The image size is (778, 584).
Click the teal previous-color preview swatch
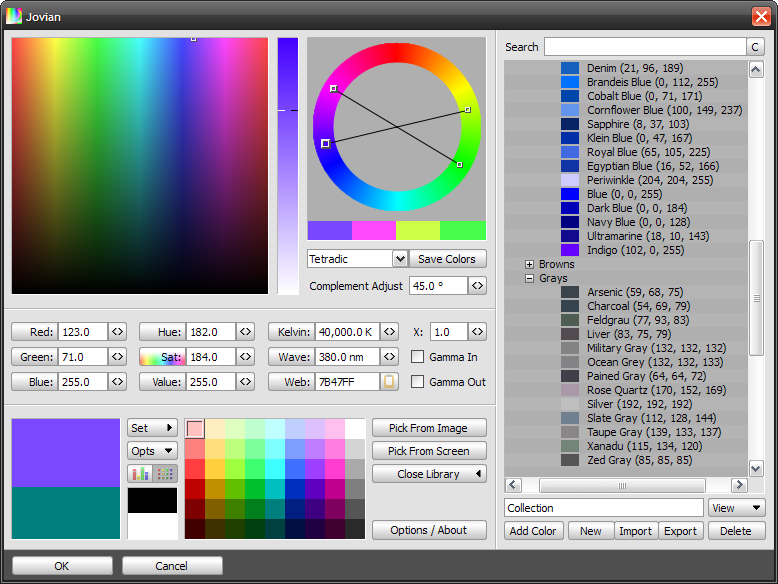coord(66,513)
